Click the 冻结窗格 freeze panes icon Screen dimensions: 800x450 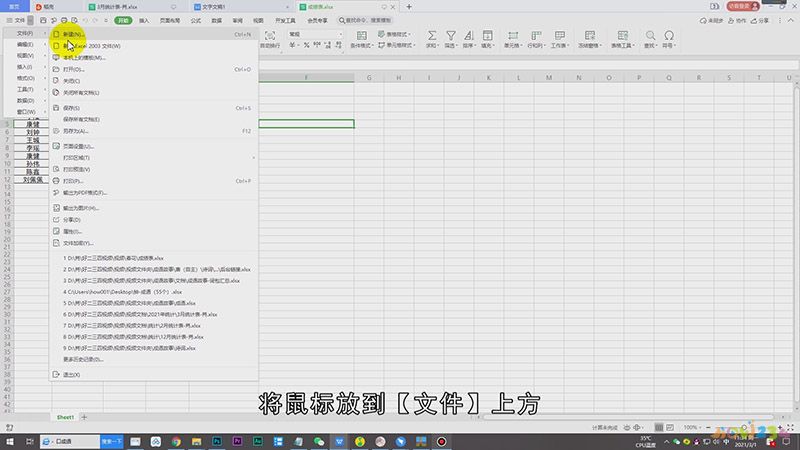point(590,35)
